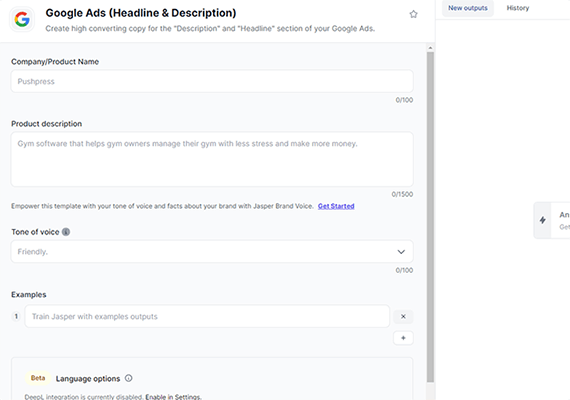Click the Enable in Settings link
Viewport: 570px width, 400px height.
pos(173,397)
